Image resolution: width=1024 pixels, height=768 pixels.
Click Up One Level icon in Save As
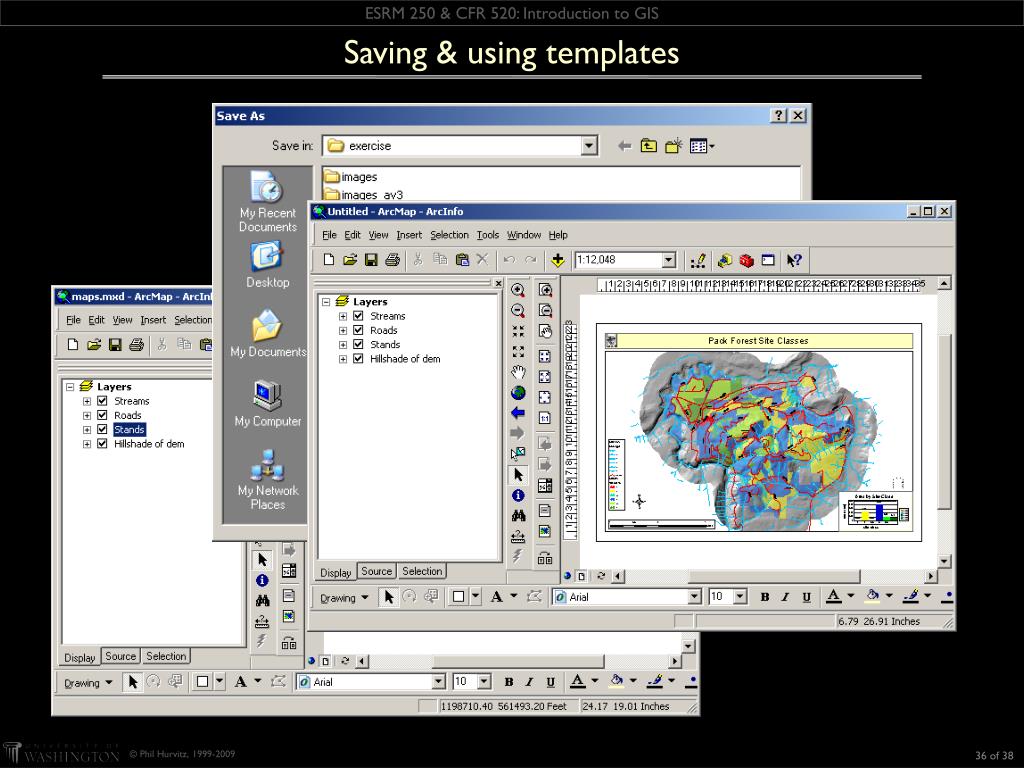pyautogui.click(x=648, y=146)
